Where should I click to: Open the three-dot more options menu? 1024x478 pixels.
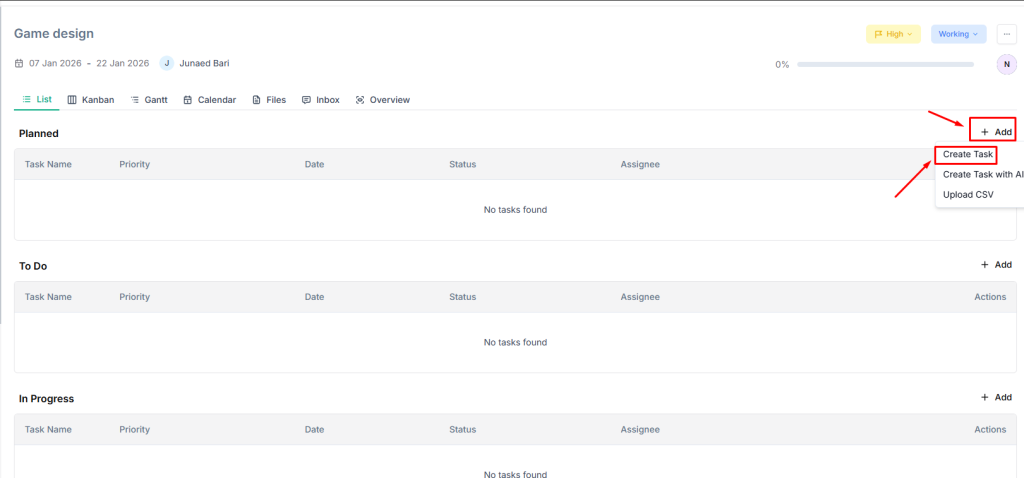point(1006,34)
